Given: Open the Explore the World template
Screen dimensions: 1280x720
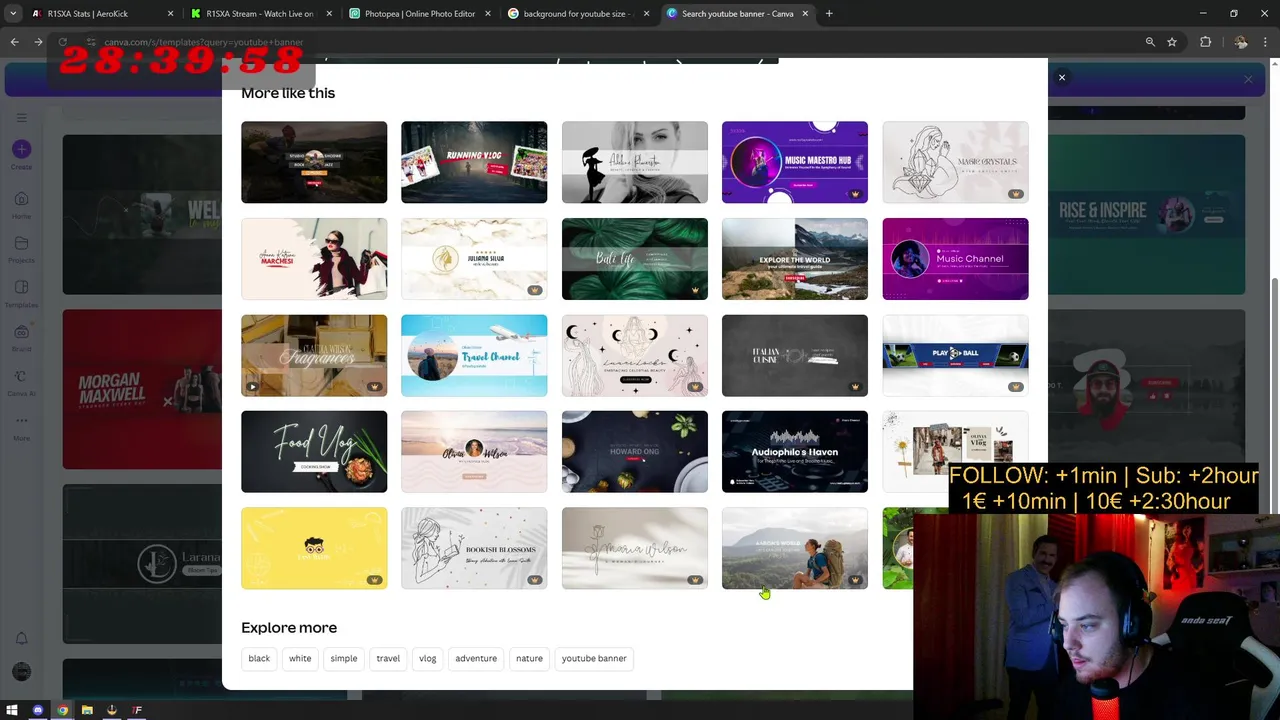Looking at the screenshot, I should coord(795,259).
